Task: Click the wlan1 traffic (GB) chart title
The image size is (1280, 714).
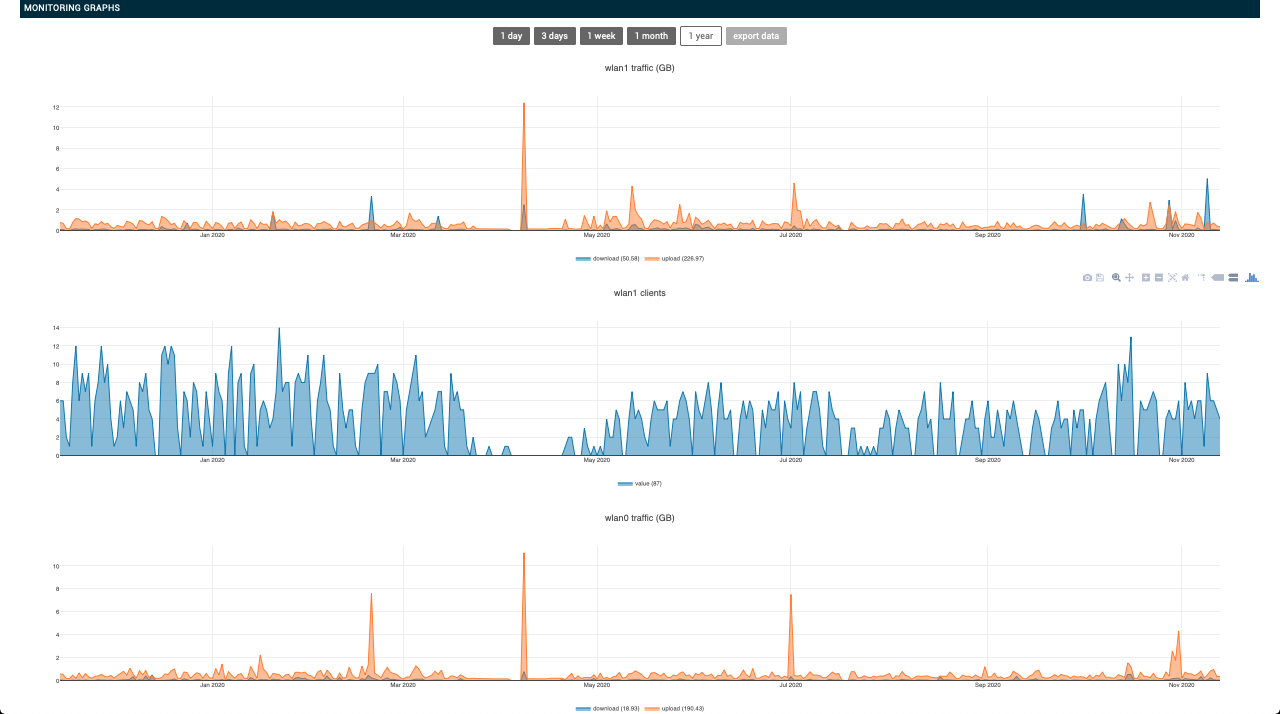Action: (640, 68)
